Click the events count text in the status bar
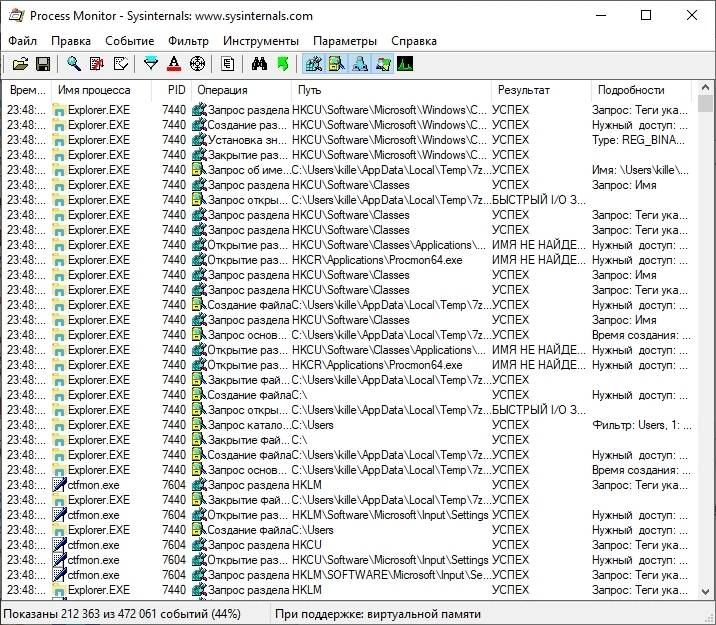The width and height of the screenshot is (716, 625). tap(122, 614)
